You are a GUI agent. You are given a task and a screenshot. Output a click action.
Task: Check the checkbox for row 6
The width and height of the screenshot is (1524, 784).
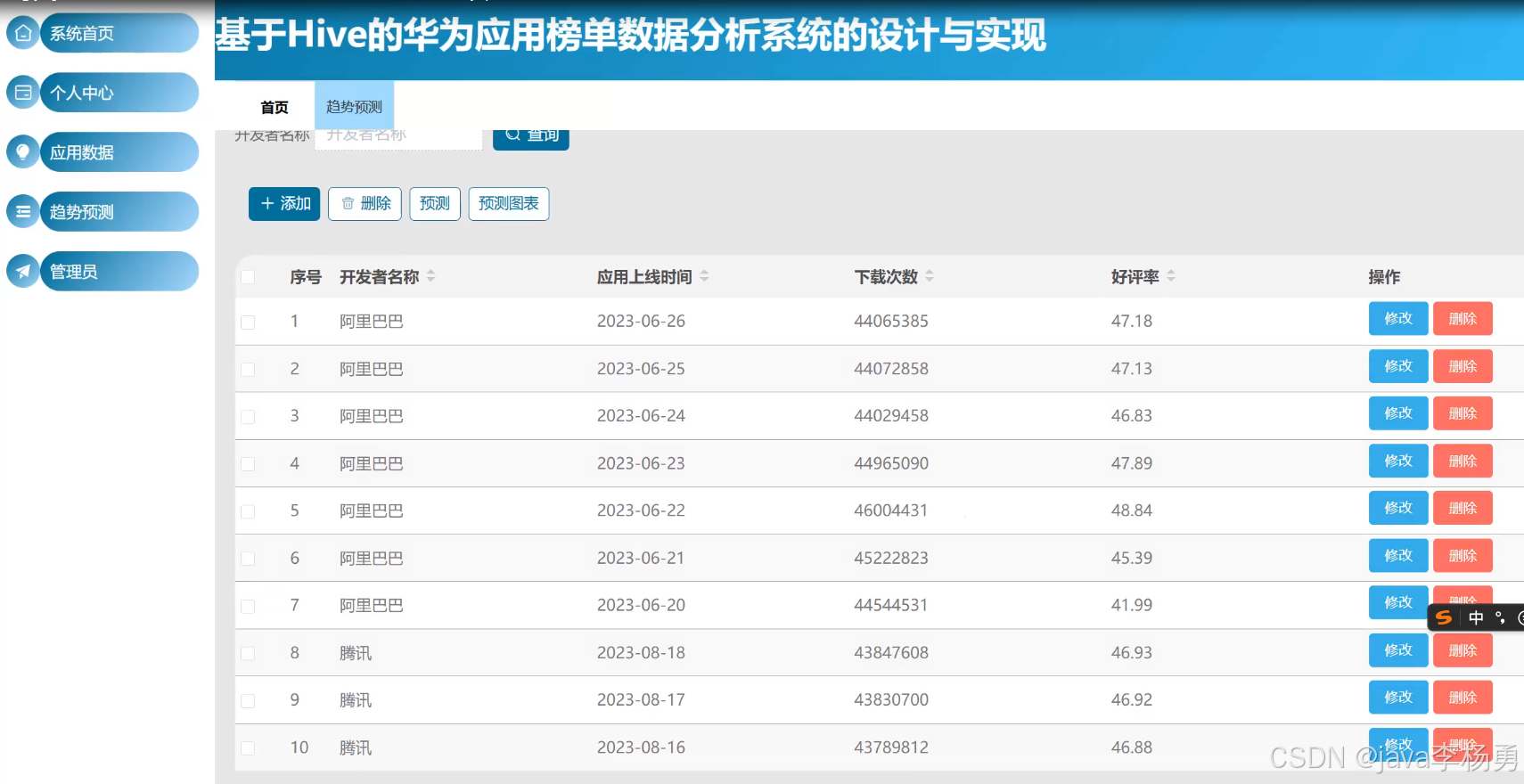[x=248, y=559]
